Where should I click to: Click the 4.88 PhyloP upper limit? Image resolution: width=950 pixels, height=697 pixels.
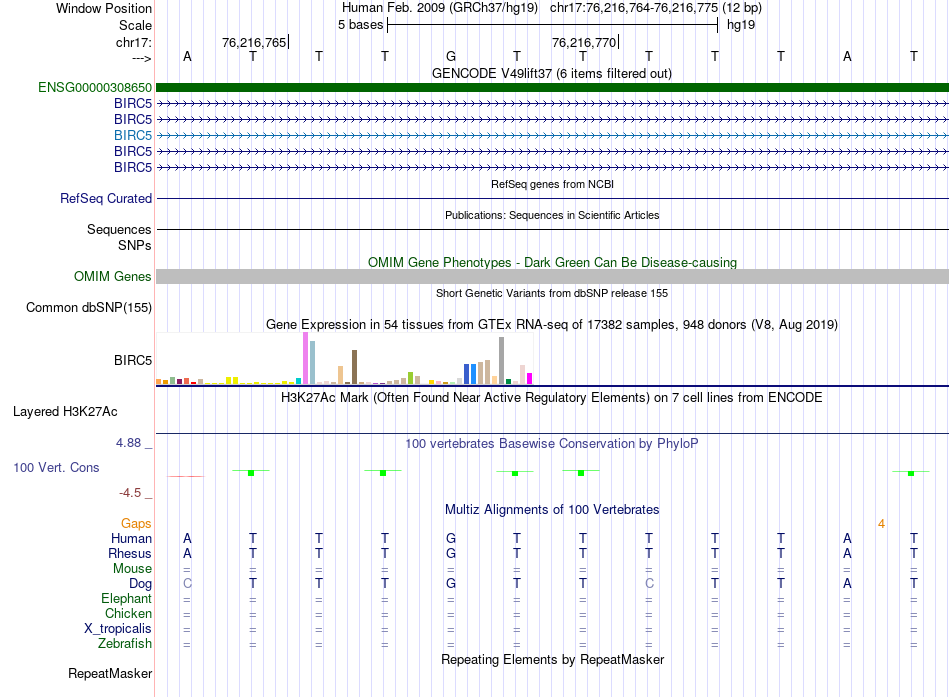click(128, 443)
